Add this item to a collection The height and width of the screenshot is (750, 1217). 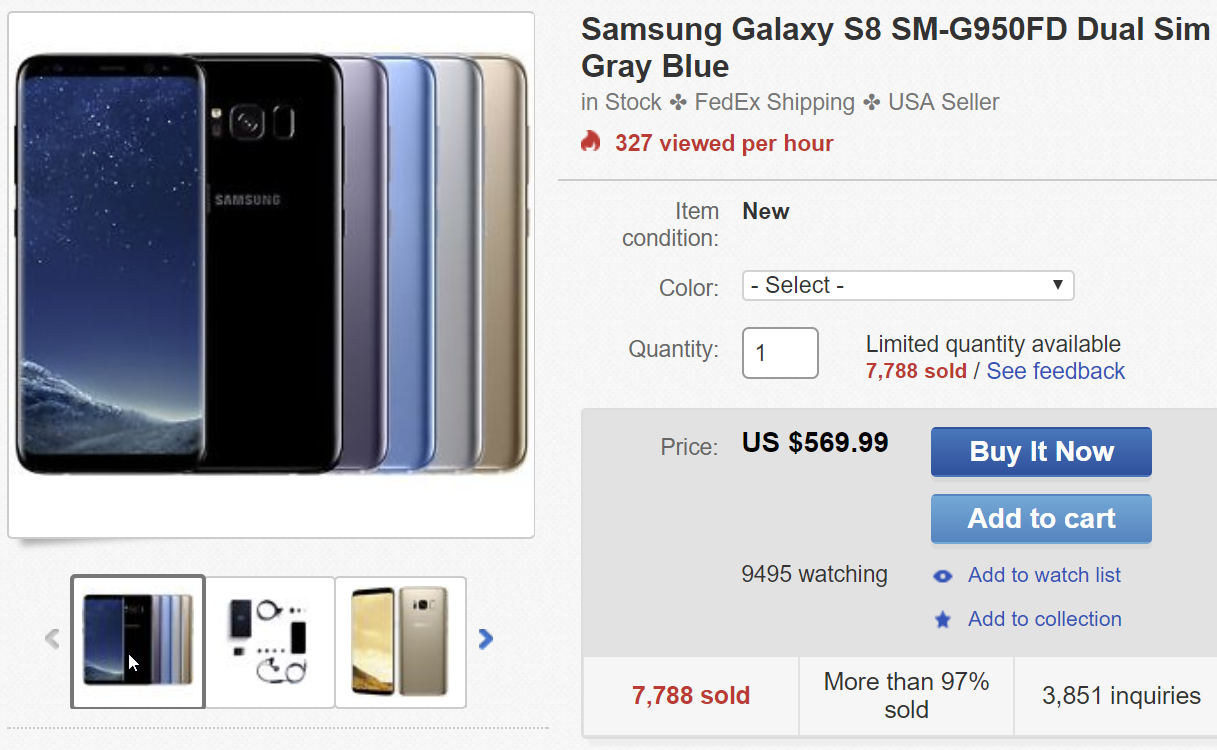1044,619
